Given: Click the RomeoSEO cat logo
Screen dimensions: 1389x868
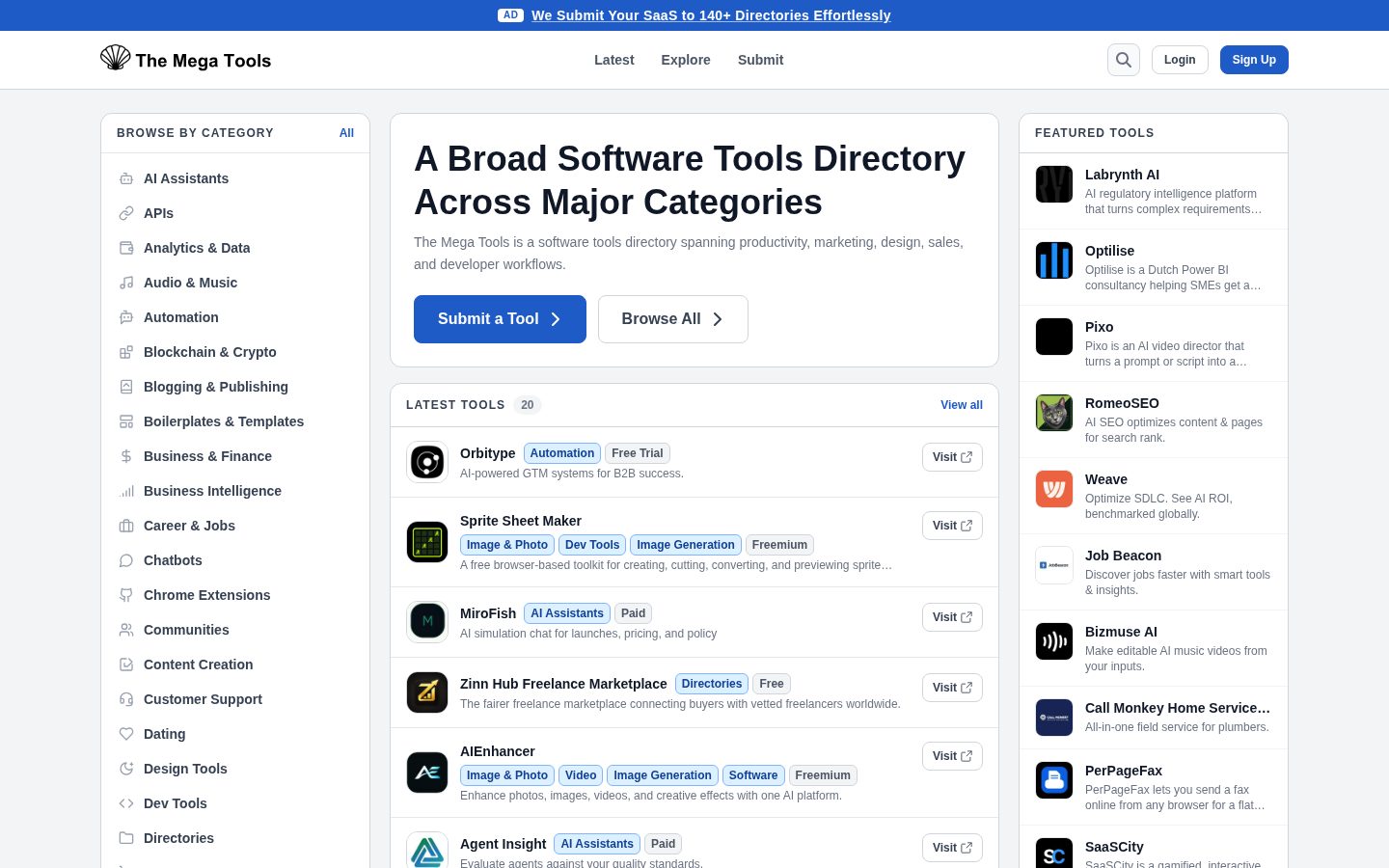Looking at the screenshot, I should pos(1054,413).
